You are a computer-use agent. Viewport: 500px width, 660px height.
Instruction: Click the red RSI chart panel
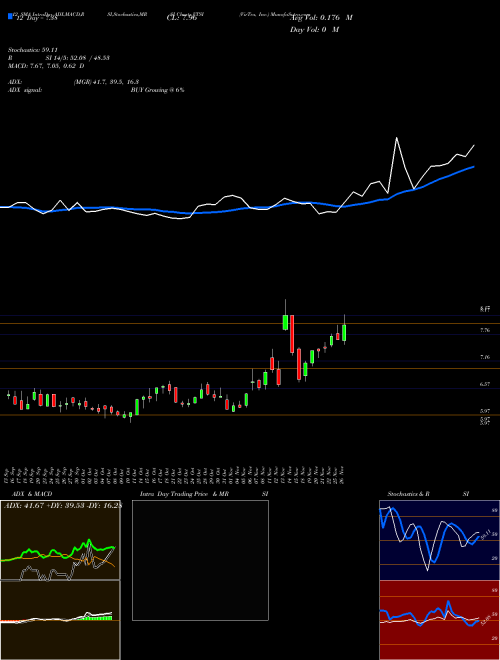[x=439, y=620]
